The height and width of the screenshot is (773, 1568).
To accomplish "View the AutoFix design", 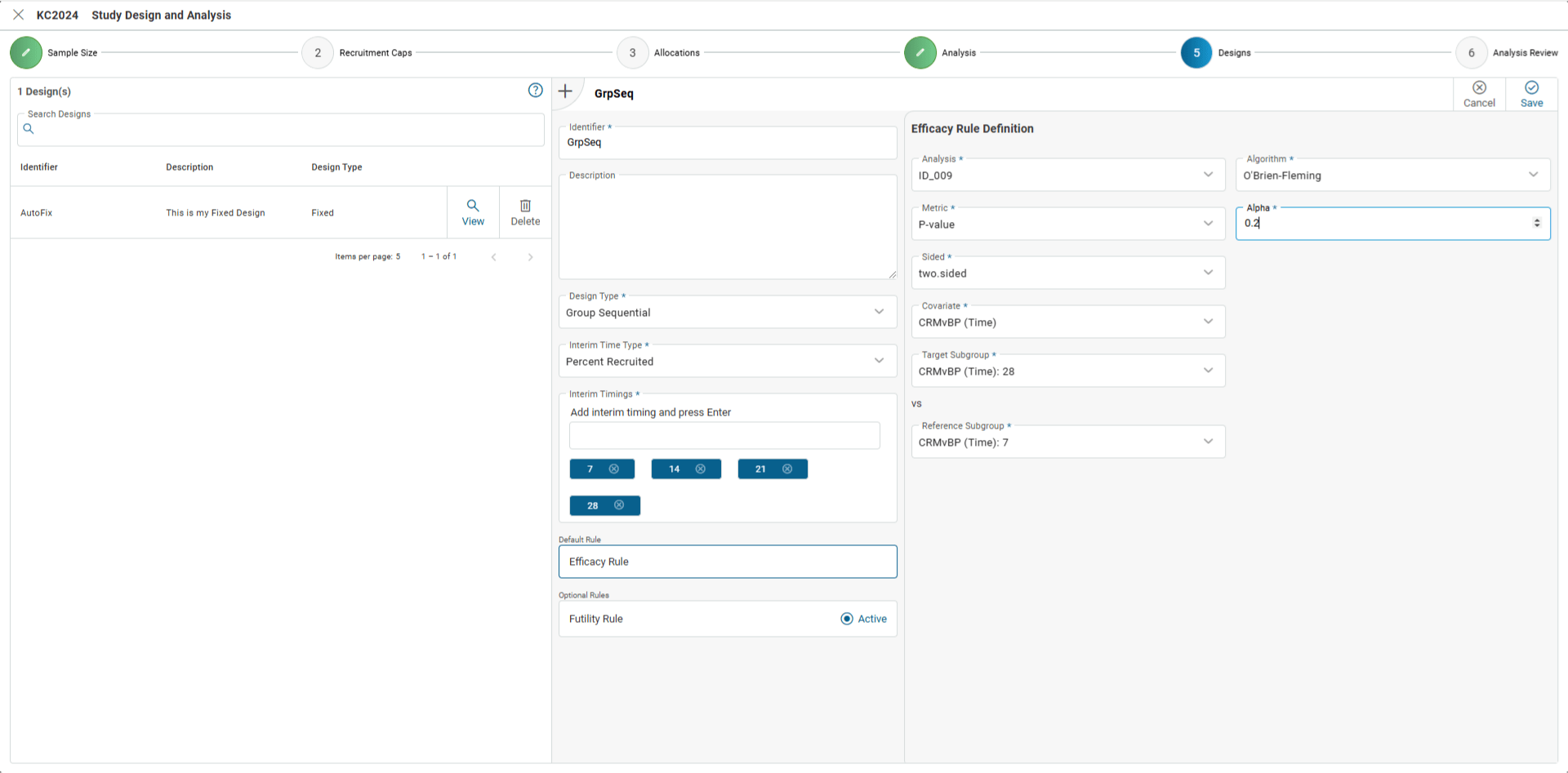I will [x=473, y=212].
